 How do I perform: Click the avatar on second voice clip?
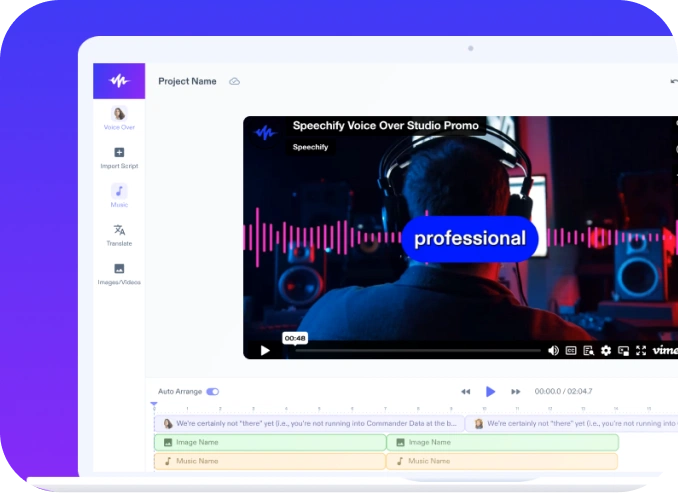point(479,423)
